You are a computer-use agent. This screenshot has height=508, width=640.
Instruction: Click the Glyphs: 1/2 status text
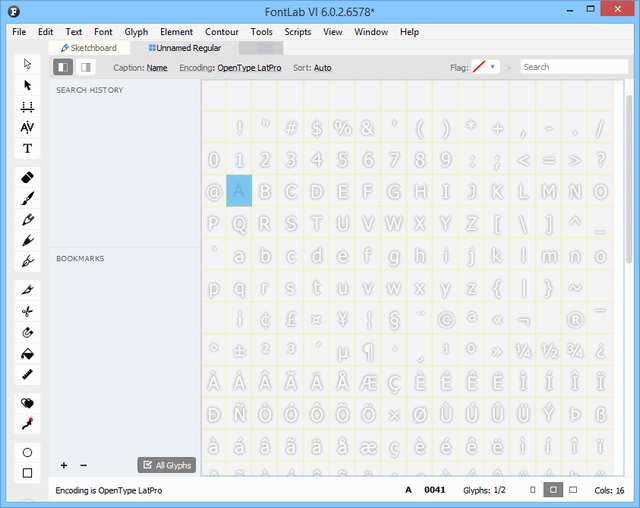(x=484, y=490)
